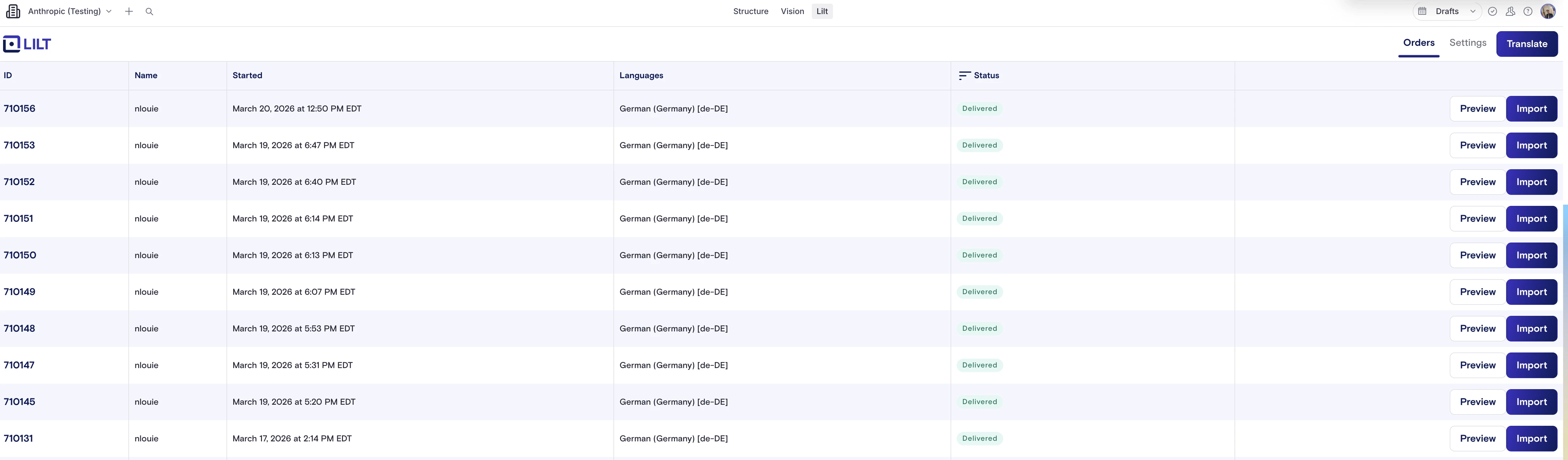Switch to the Structure tab
This screenshot has width=1568, height=460.
[x=750, y=12]
